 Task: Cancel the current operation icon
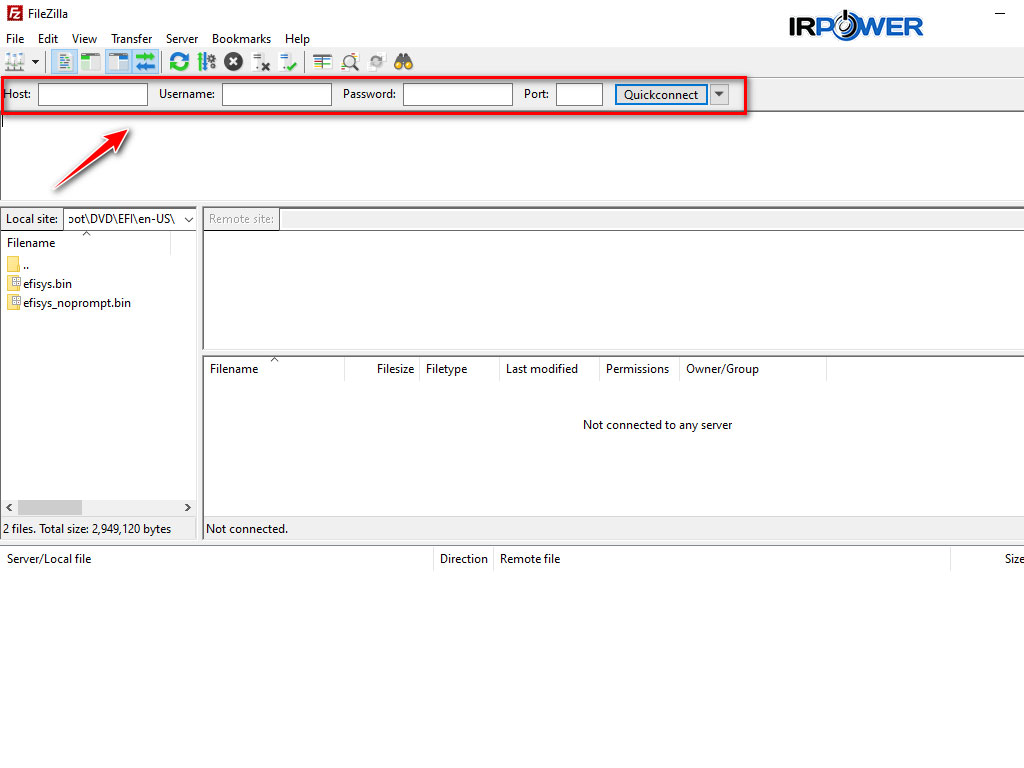232,62
